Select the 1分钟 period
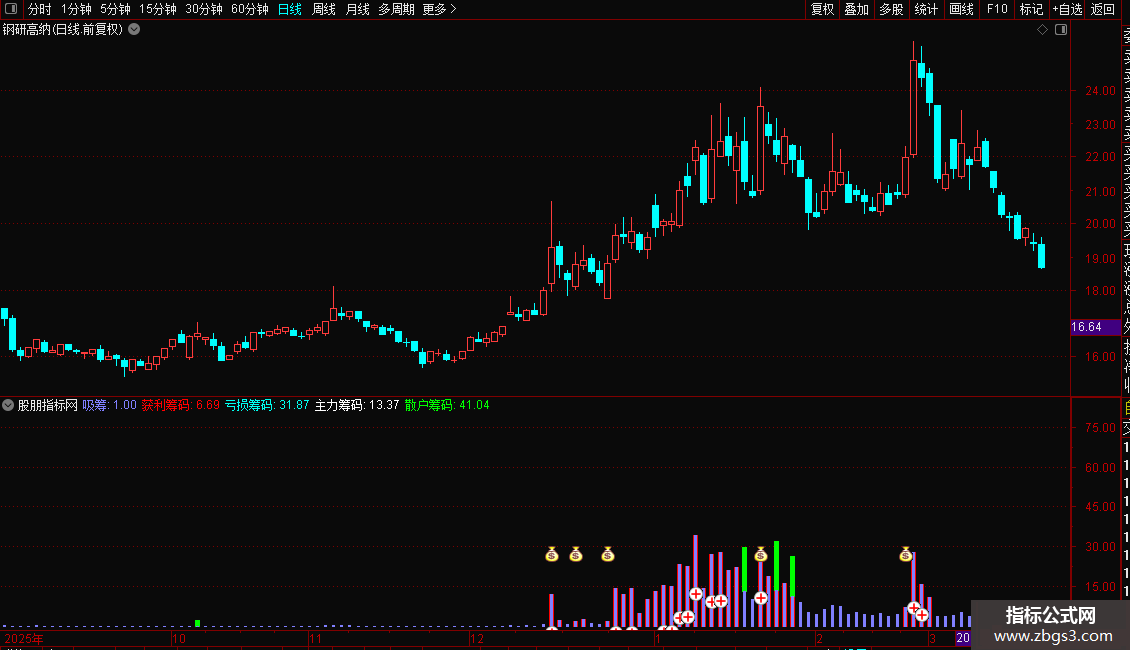The image size is (1130, 650). tap(76, 9)
